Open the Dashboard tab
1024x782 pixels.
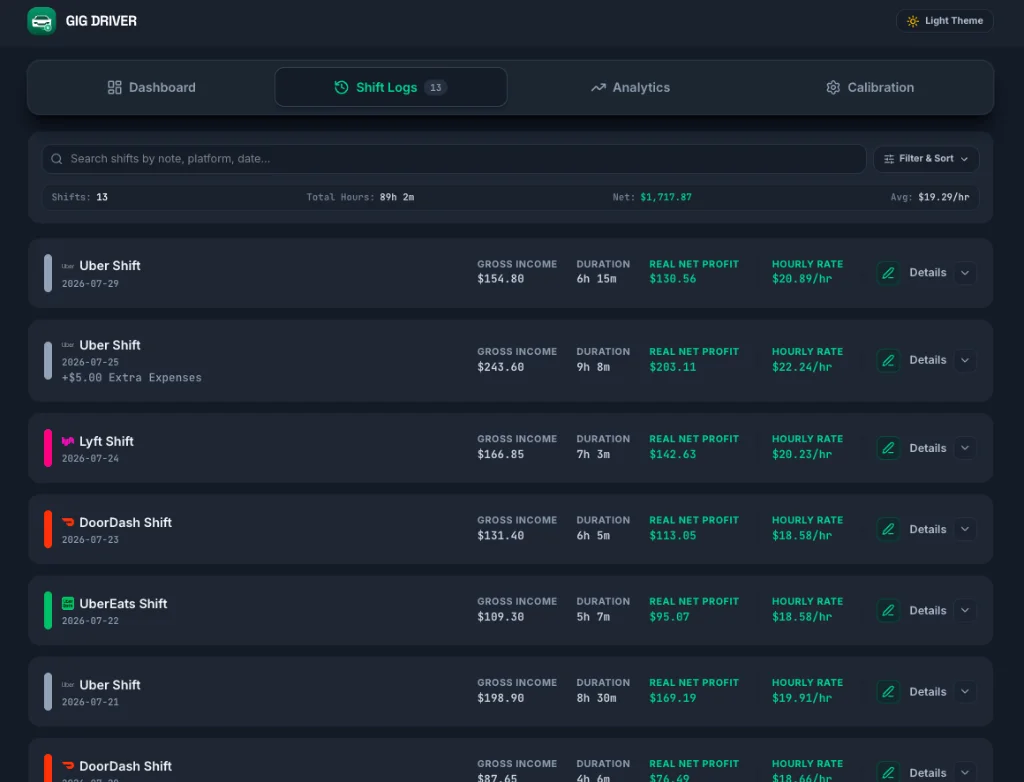[152, 88]
